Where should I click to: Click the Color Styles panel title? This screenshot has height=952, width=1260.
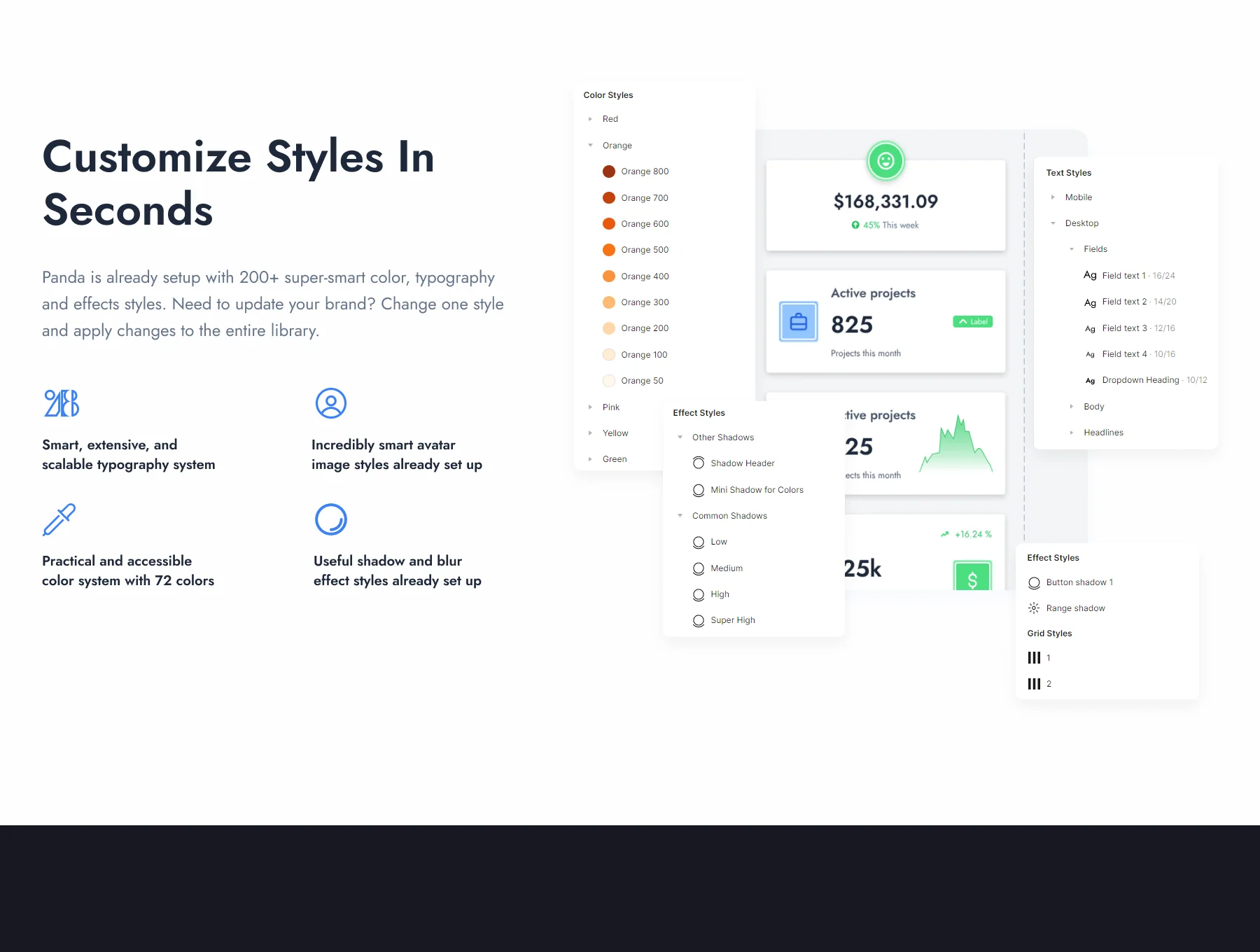point(608,95)
